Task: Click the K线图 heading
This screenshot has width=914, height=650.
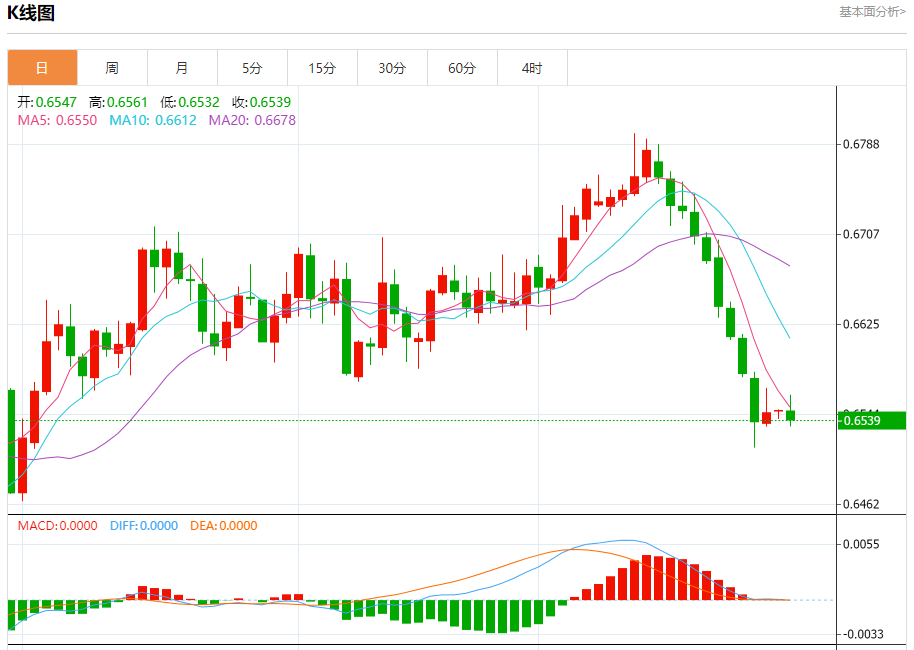Action: [31, 13]
